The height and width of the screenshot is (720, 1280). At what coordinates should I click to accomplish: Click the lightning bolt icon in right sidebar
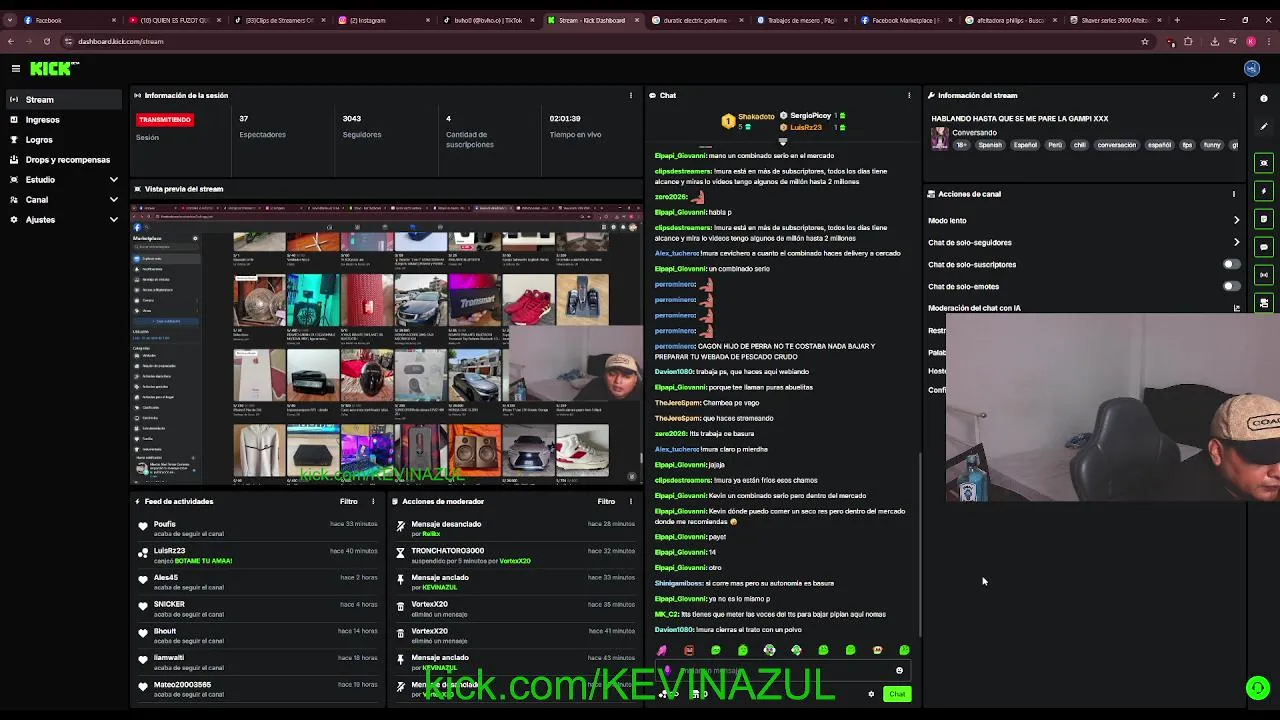click(x=1264, y=191)
